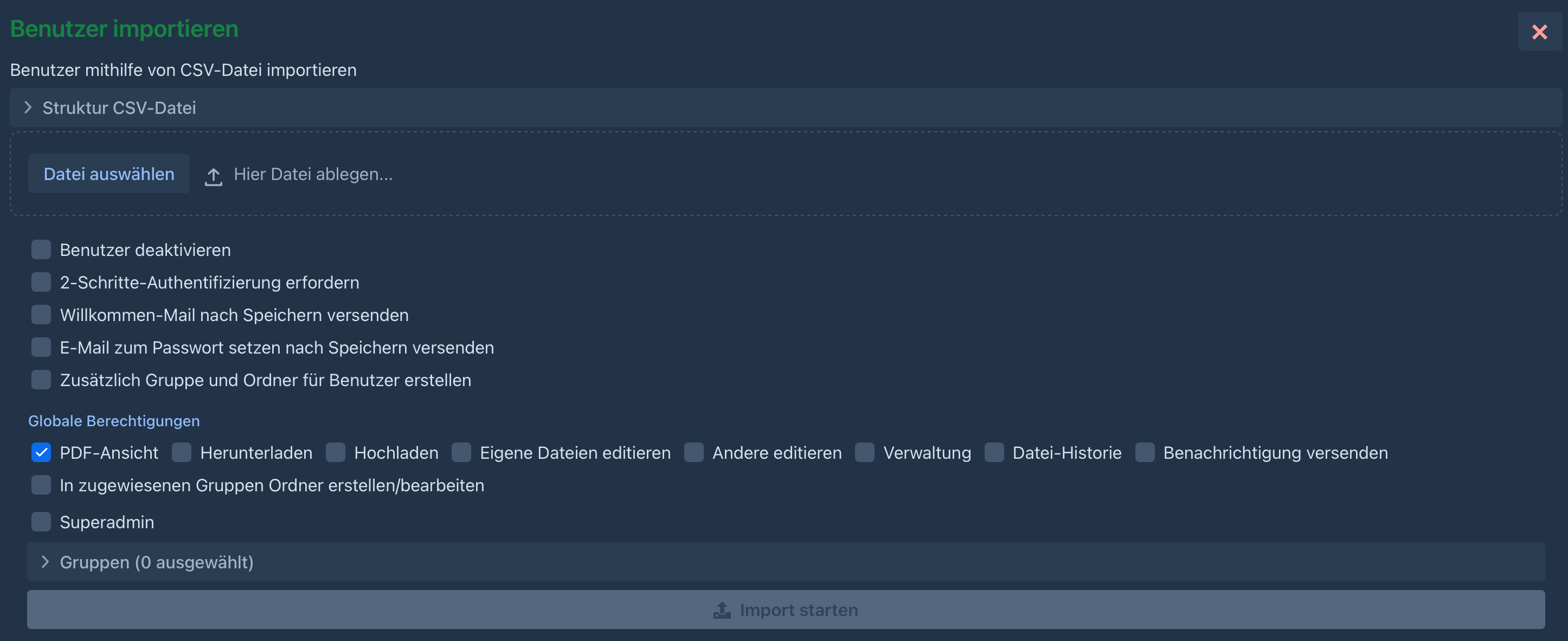The height and width of the screenshot is (641, 1568).
Task: Tick the Hochladen permission checkbox
Action: point(336,453)
